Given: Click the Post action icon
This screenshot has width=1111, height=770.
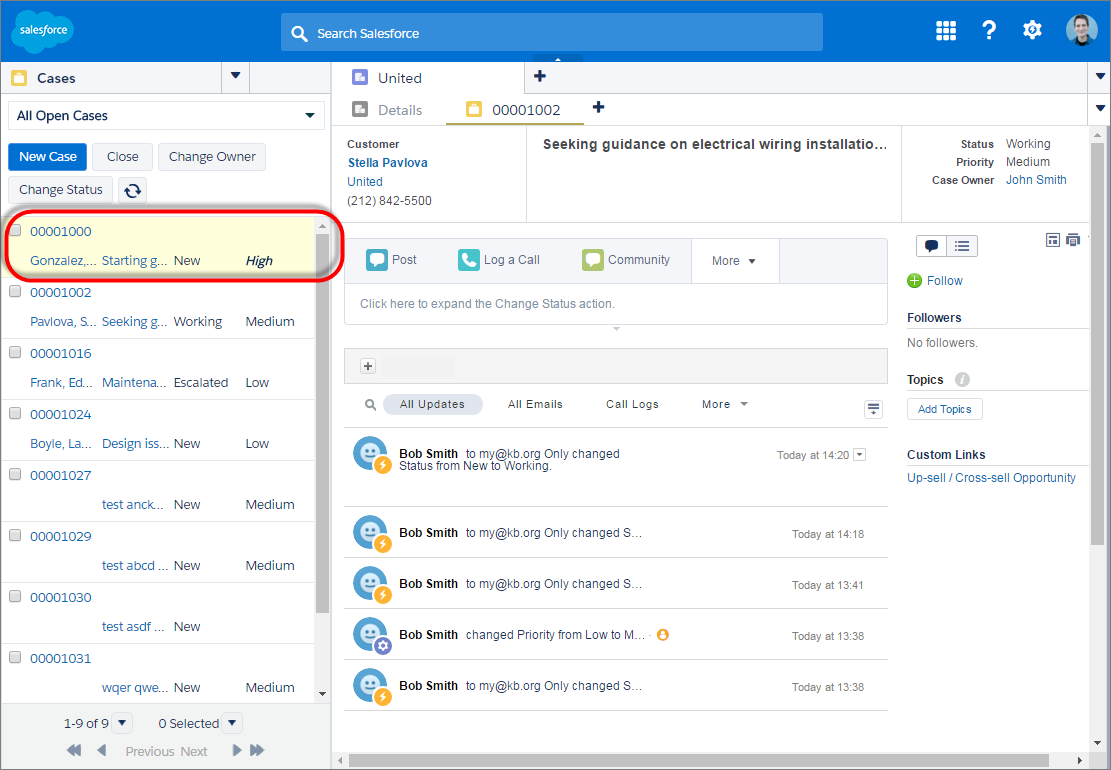Looking at the screenshot, I should [376, 260].
